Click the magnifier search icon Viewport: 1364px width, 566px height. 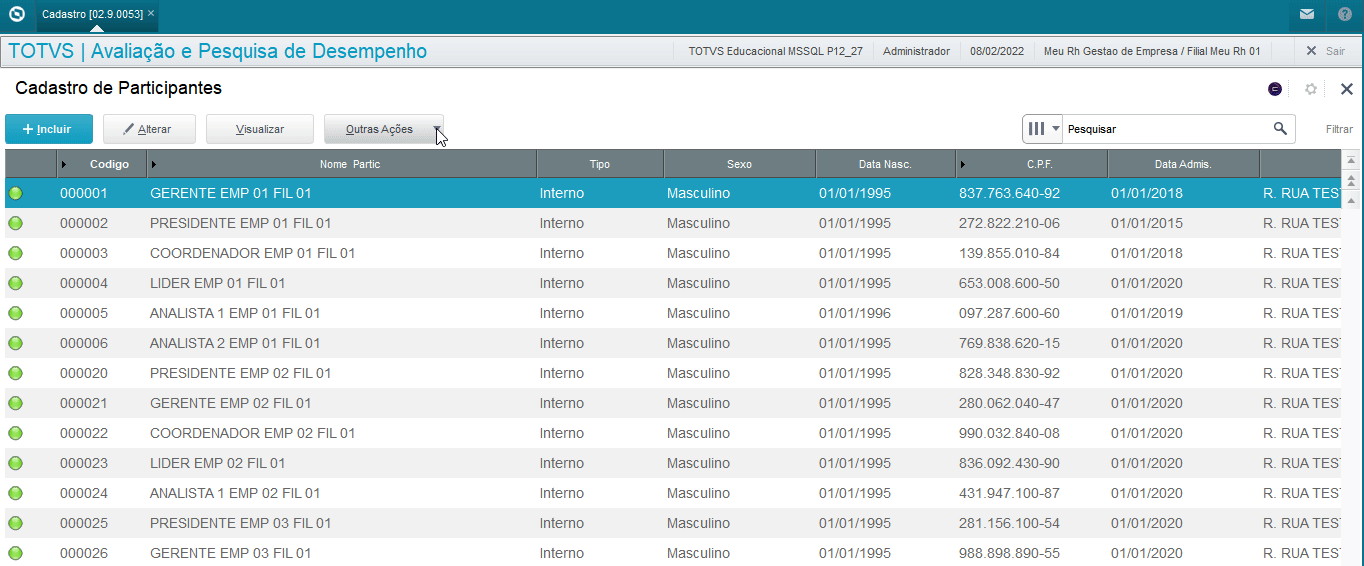coord(1280,129)
